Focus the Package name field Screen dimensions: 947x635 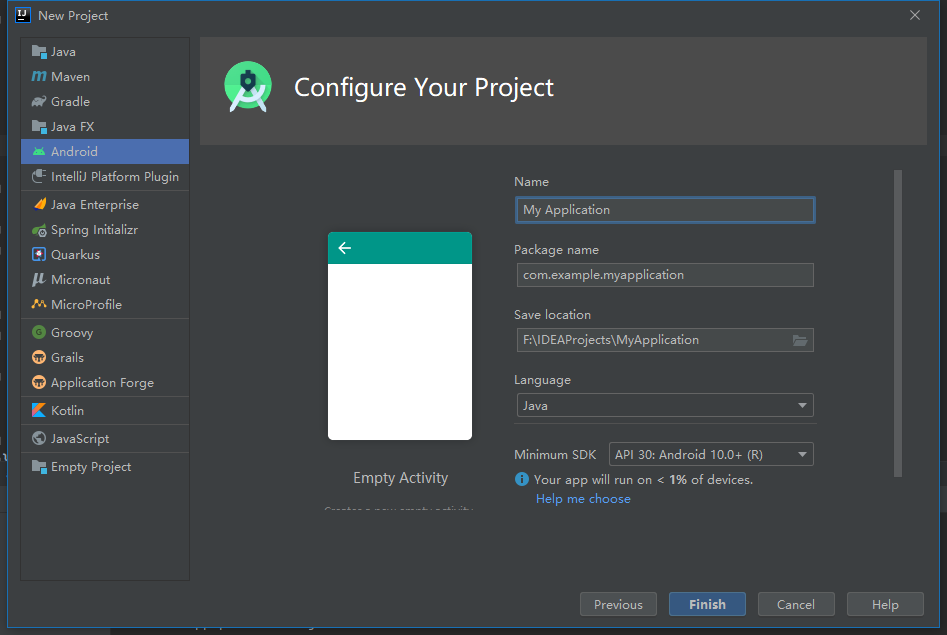click(x=665, y=275)
